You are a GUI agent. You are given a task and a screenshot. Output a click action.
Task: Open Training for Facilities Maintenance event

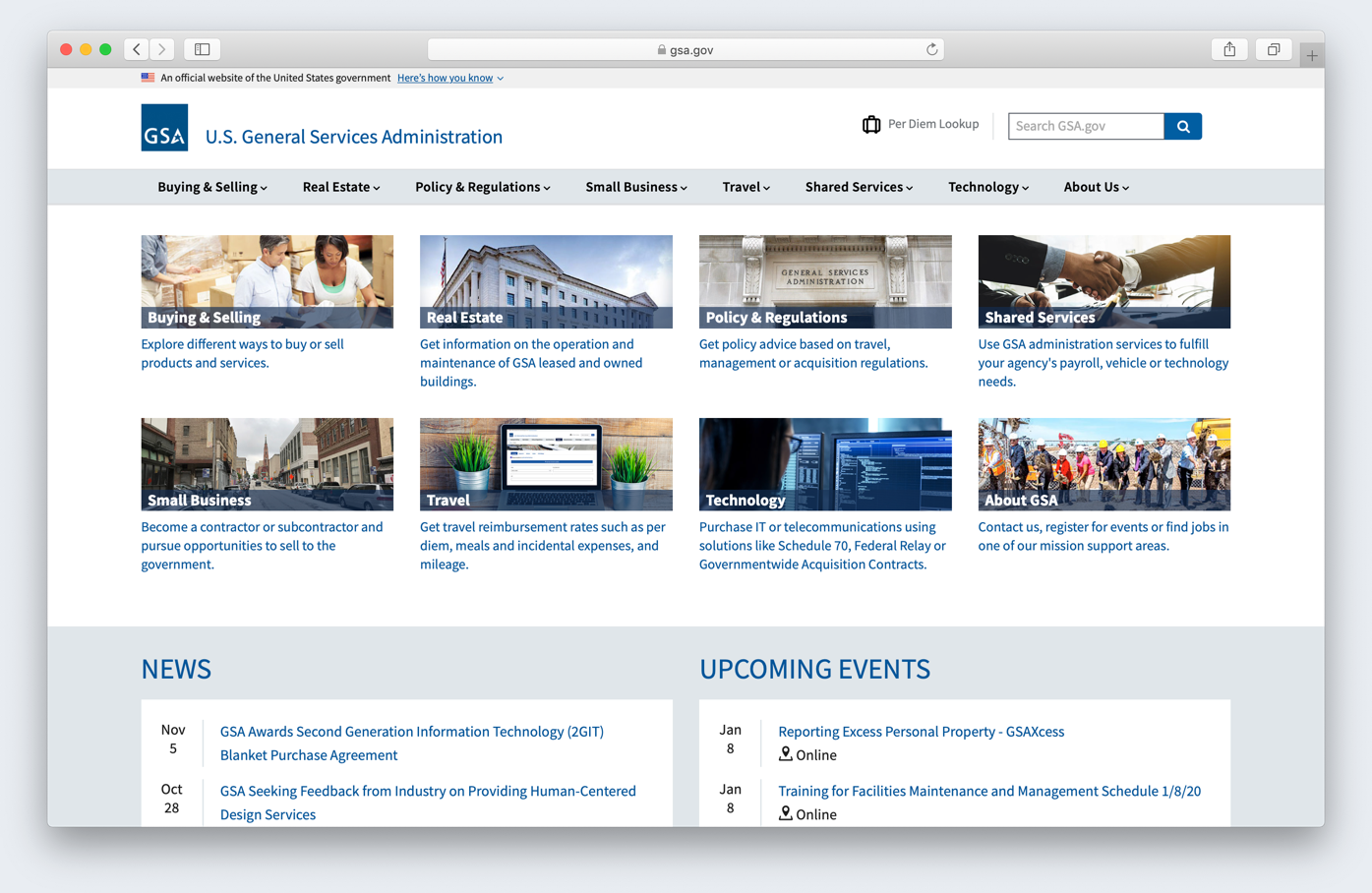(989, 791)
